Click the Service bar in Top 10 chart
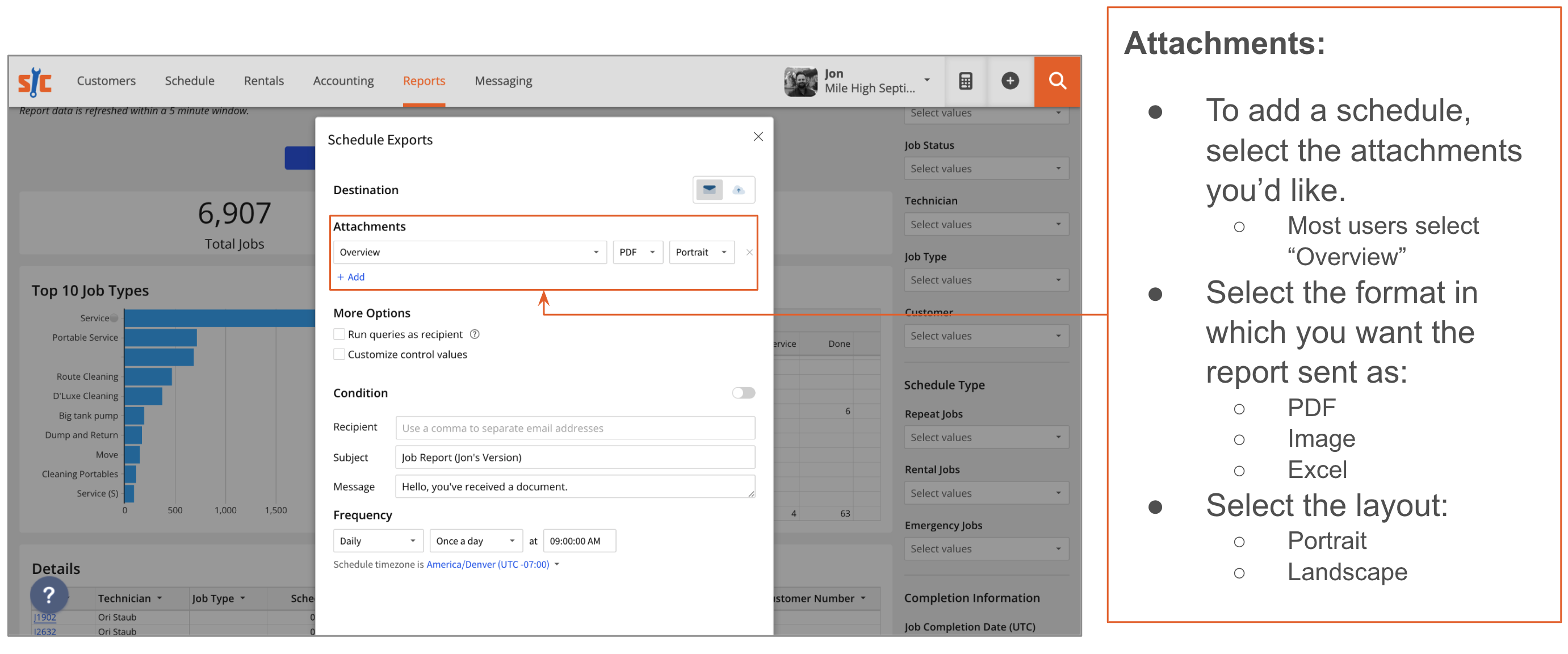Viewport: 1568px width, 654px height. coord(220,318)
